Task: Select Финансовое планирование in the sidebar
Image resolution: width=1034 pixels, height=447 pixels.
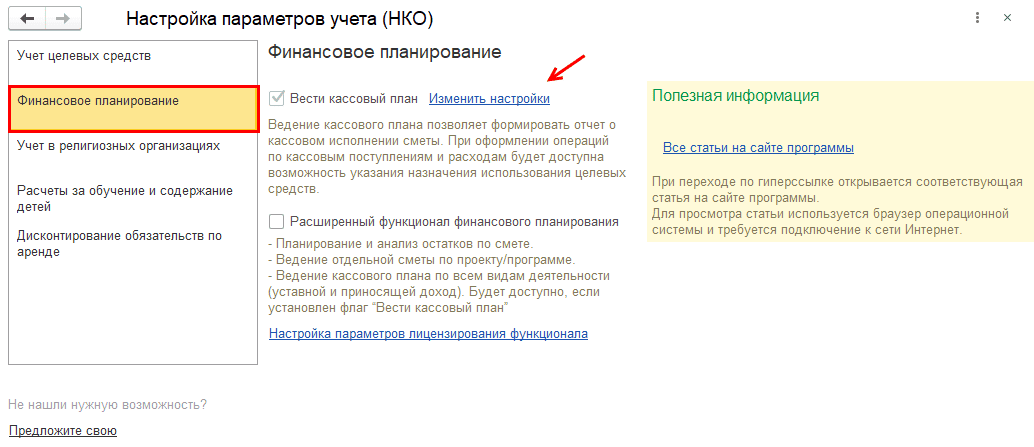Action: [x=98, y=101]
